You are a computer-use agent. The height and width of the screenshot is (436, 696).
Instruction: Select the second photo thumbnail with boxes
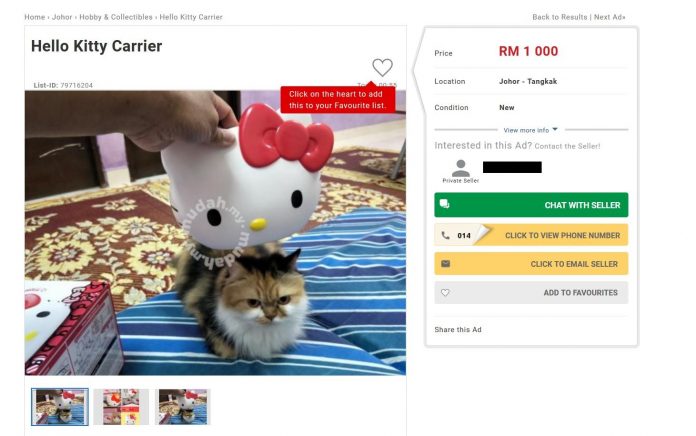click(121, 407)
